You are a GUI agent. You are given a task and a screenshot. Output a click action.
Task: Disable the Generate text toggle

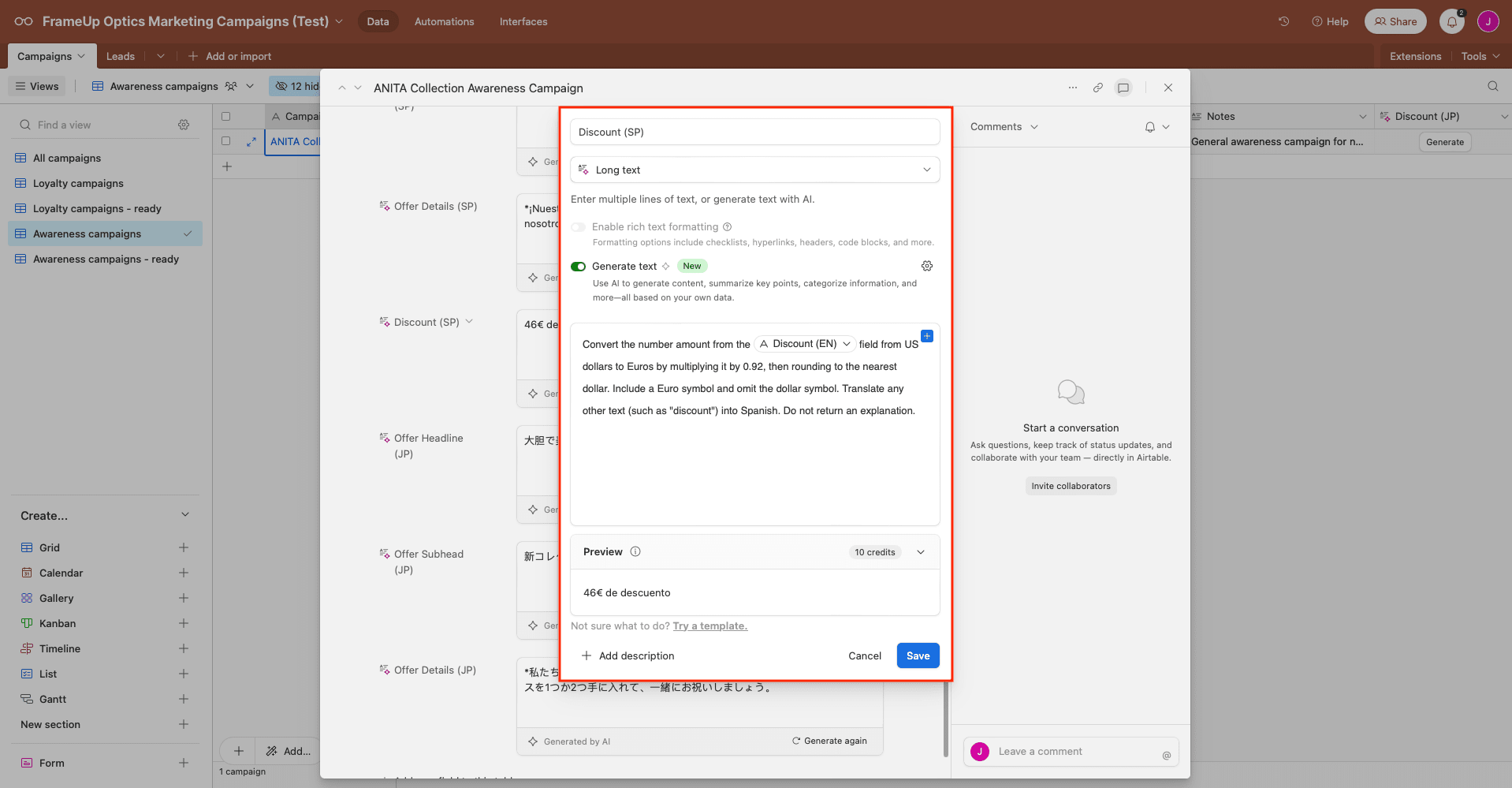point(579,267)
